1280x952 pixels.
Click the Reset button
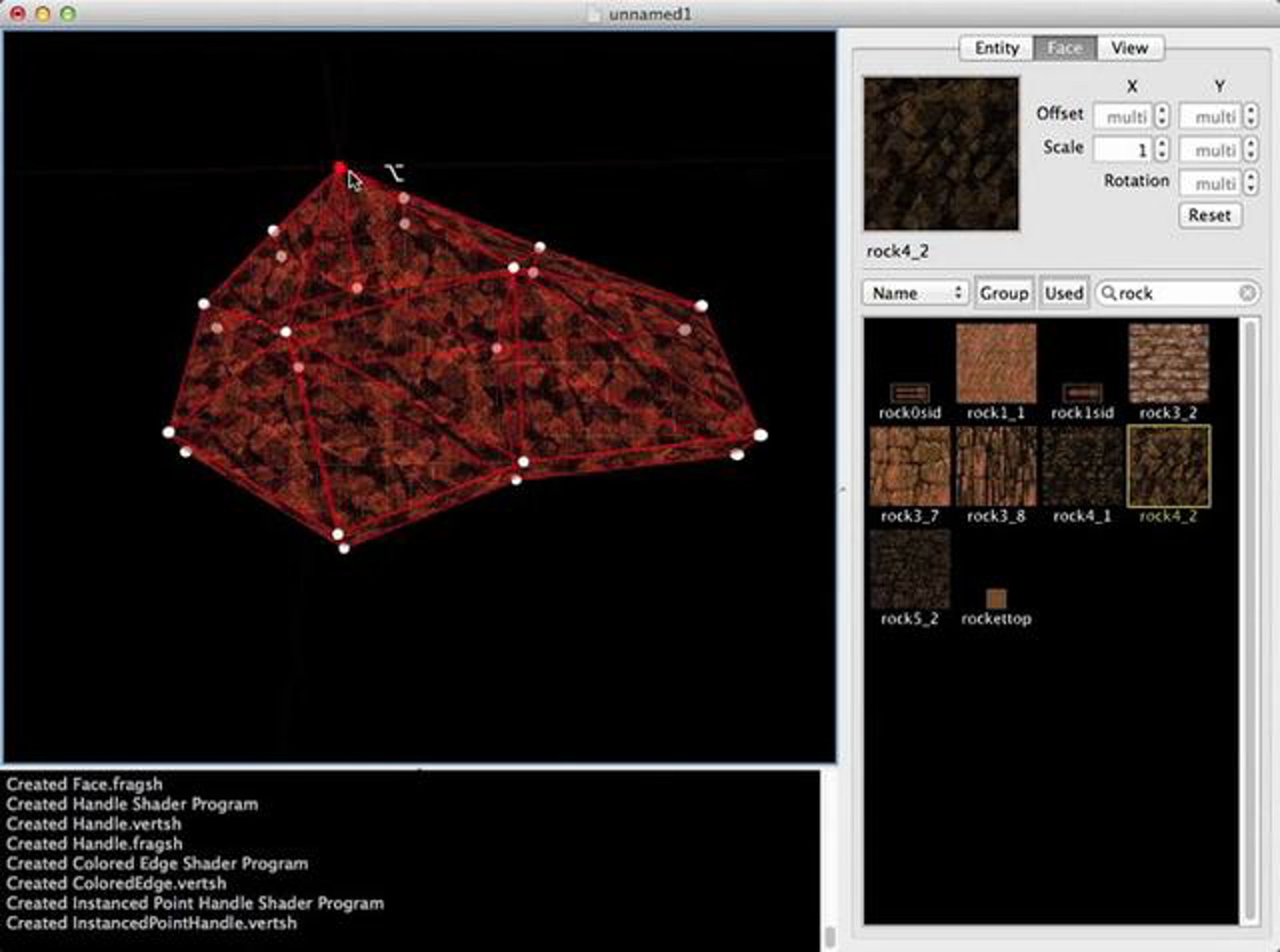point(1209,215)
